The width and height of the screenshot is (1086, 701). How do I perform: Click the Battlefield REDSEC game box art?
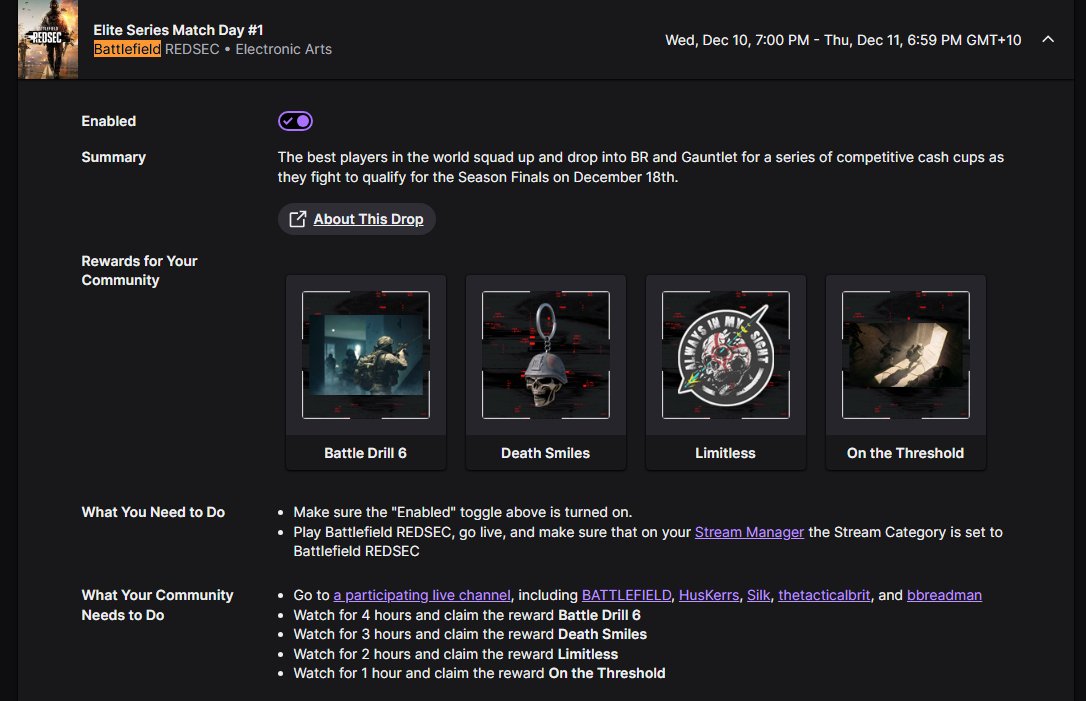48,39
